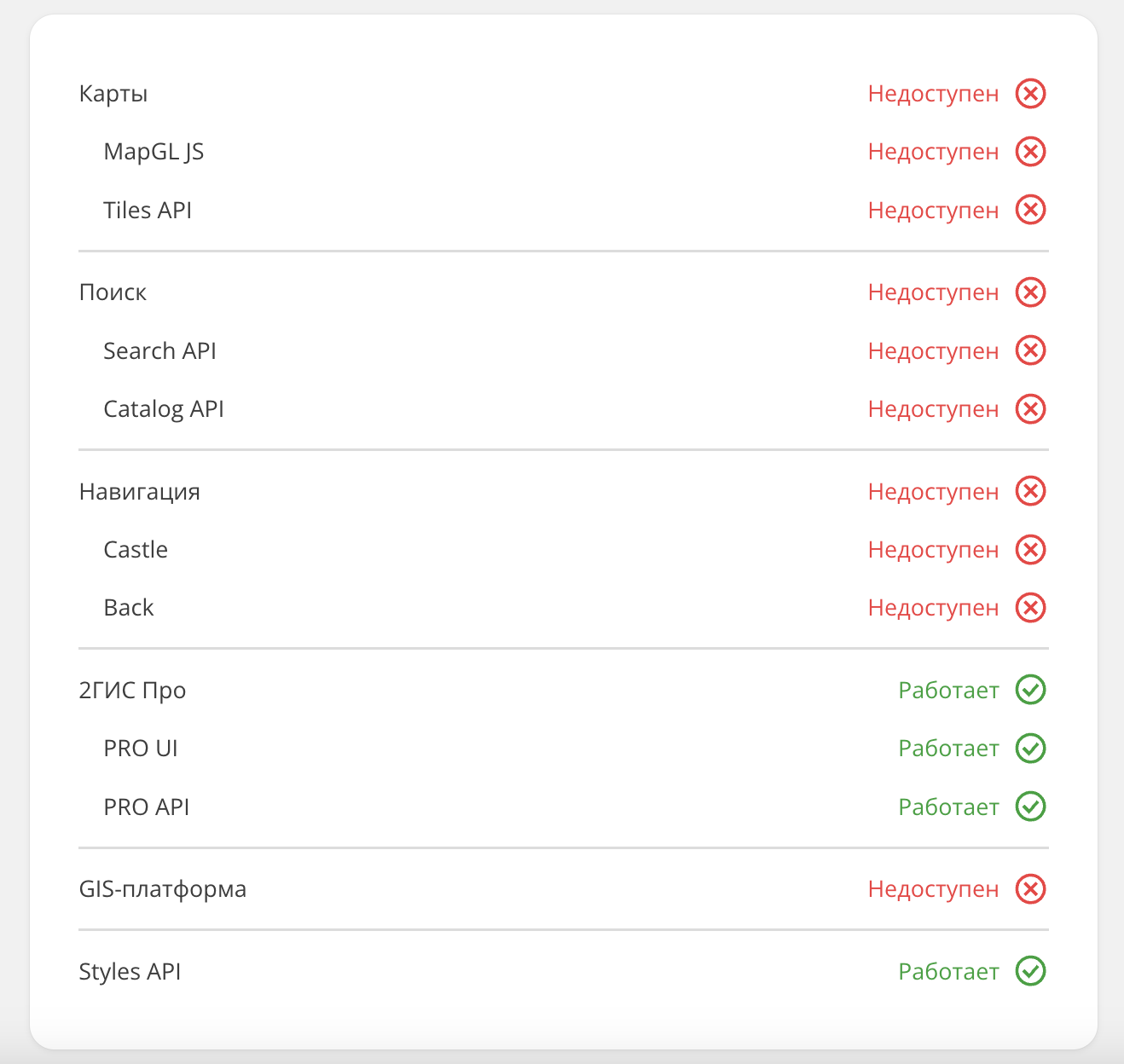Click the Back service entry

[129, 608]
